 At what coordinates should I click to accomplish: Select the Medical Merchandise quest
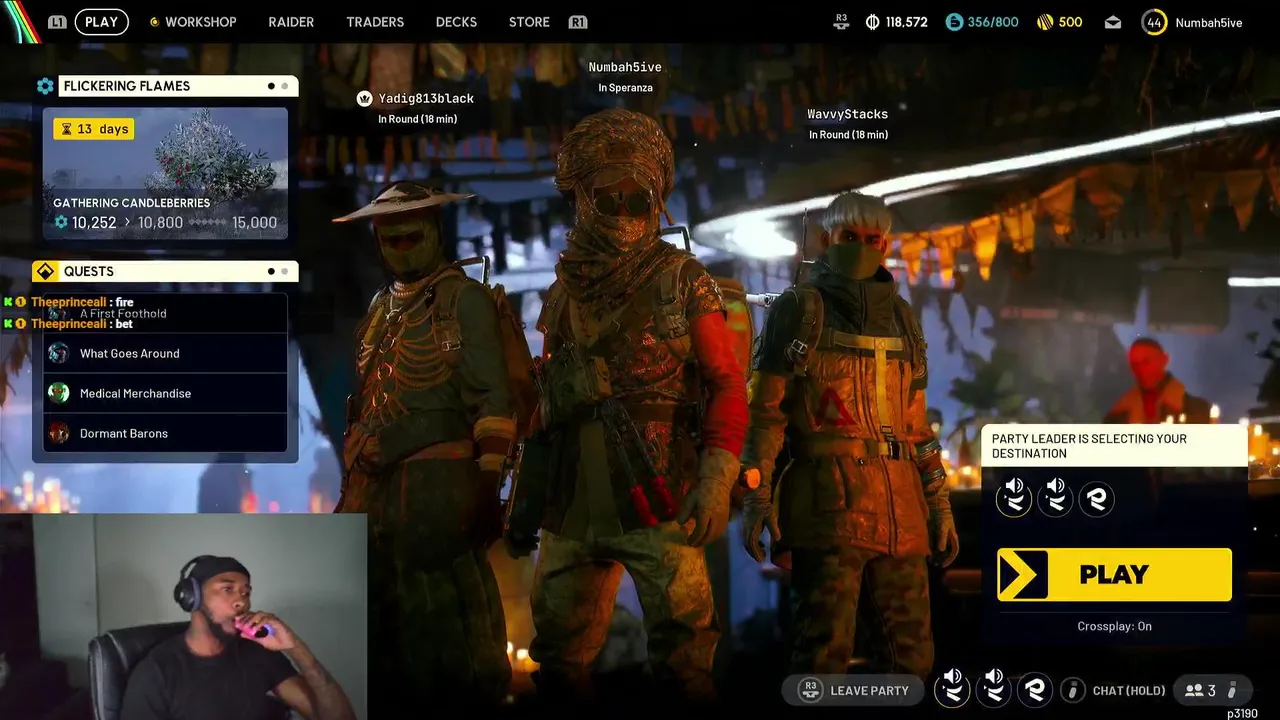[x=165, y=393]
